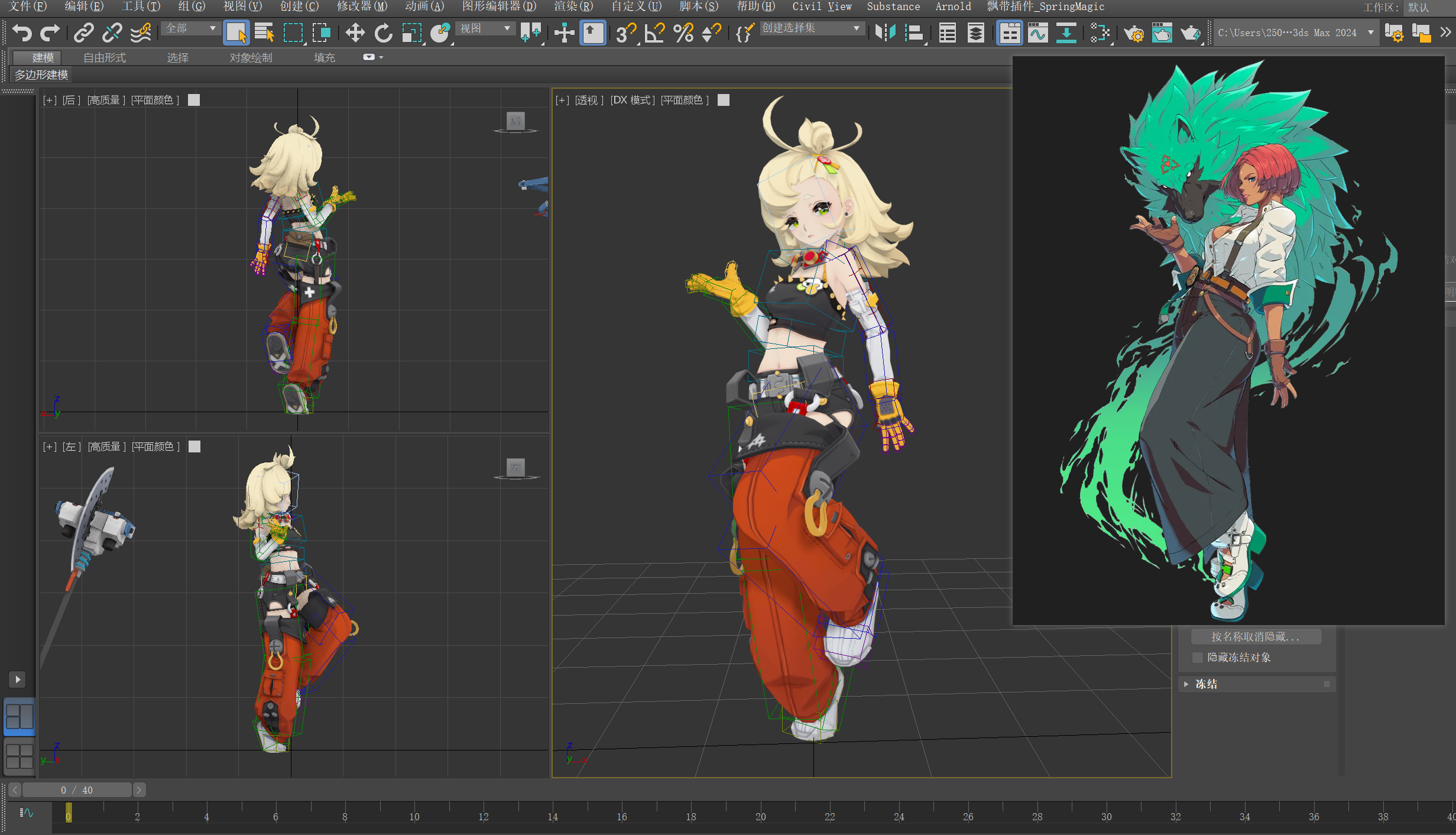
Task: Toggle Window/Crossing selection mode
Action: 322,33
